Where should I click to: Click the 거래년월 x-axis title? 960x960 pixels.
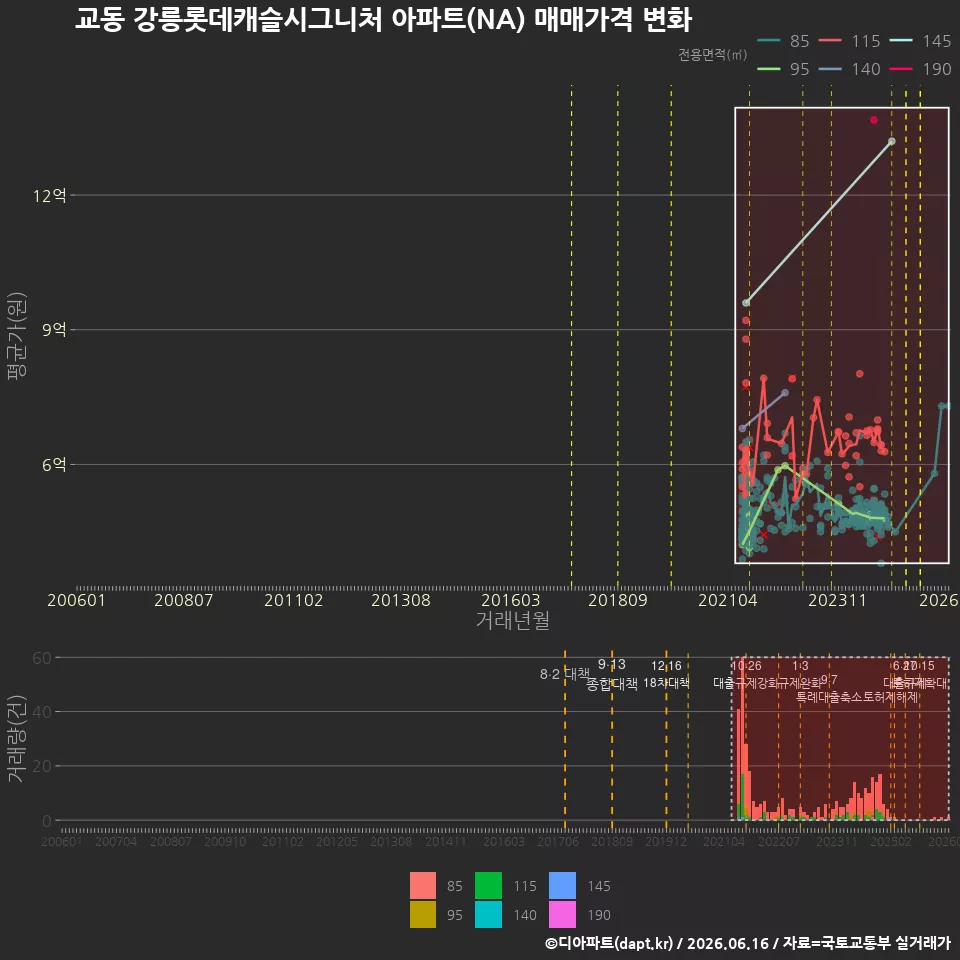tap(513, 620)
